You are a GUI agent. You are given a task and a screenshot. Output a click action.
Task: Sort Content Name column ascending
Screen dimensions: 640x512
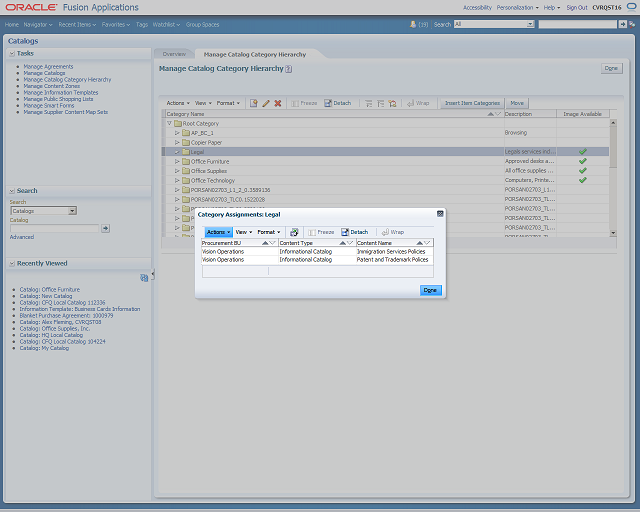click(x=419, y=243)
